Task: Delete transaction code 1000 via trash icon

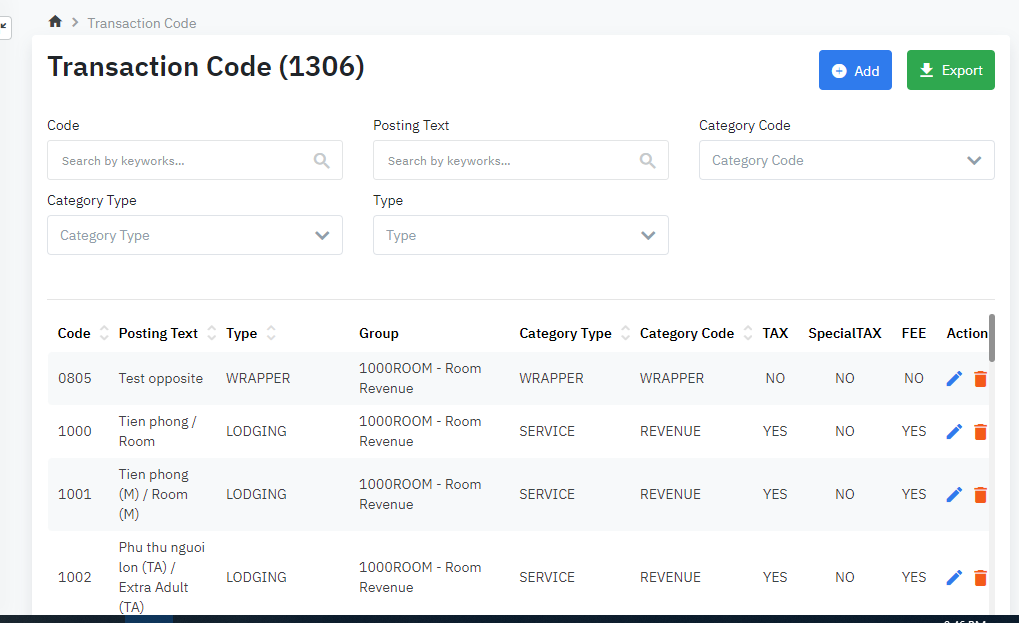Action: [980, 431]
